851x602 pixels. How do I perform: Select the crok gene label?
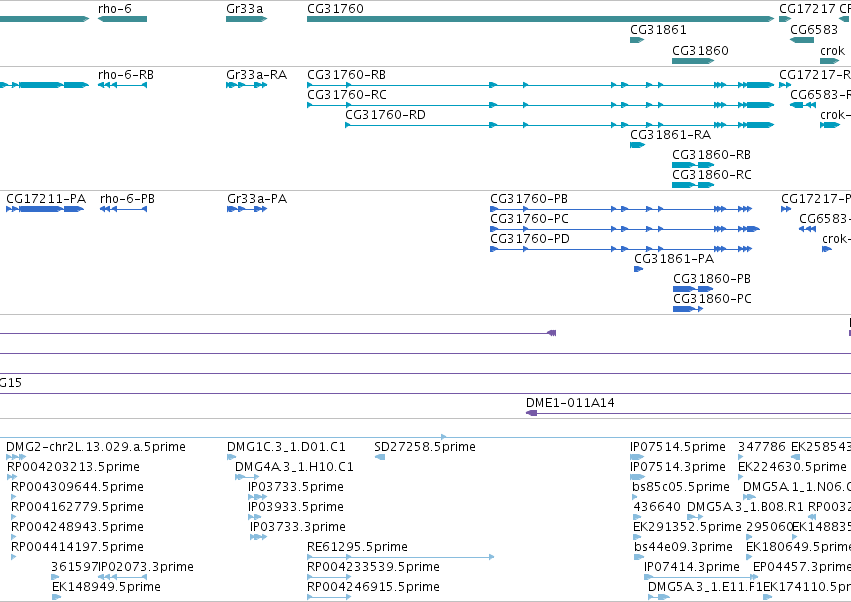(832, 50)
